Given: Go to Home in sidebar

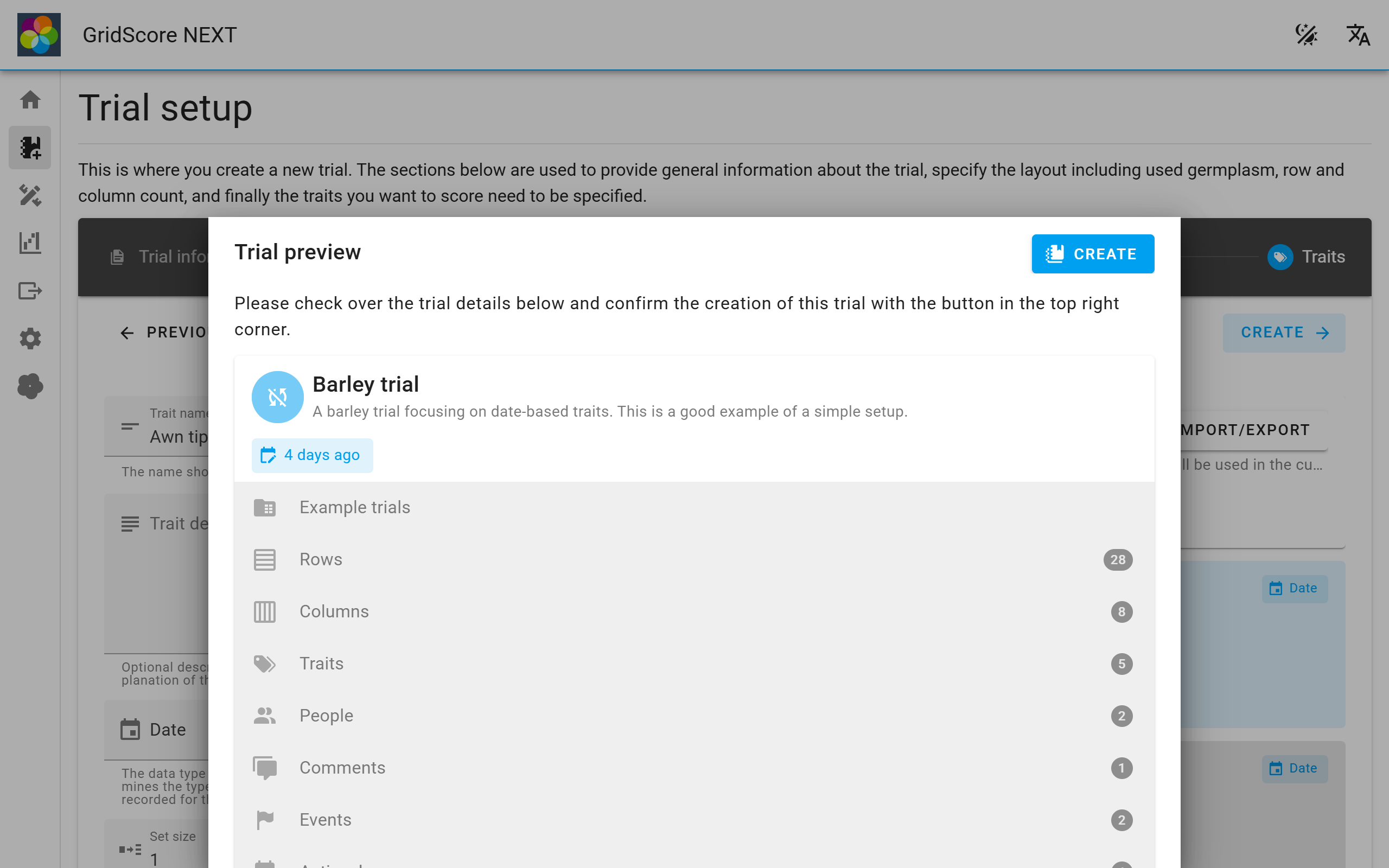Looking at the screenshot, I should pos(30,100).
